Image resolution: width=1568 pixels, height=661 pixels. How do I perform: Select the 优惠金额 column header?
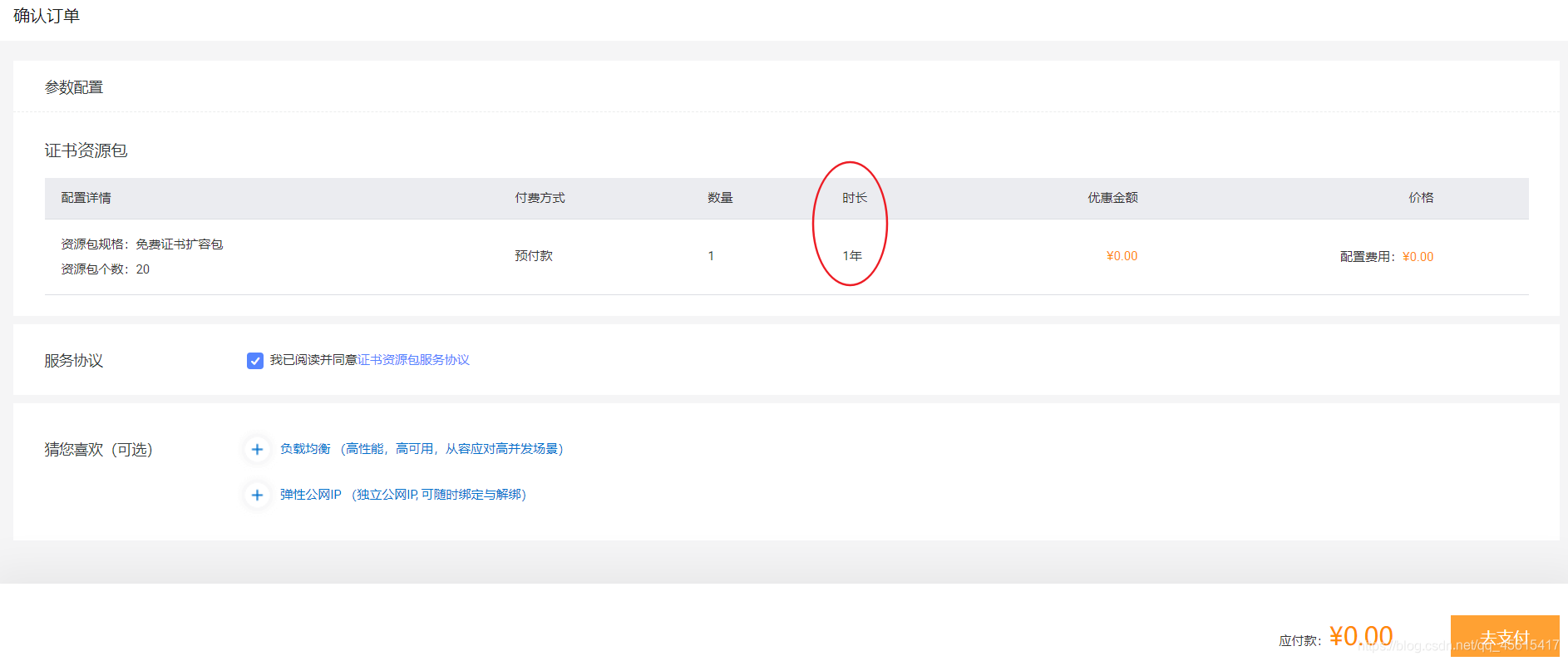point(1112,198)
